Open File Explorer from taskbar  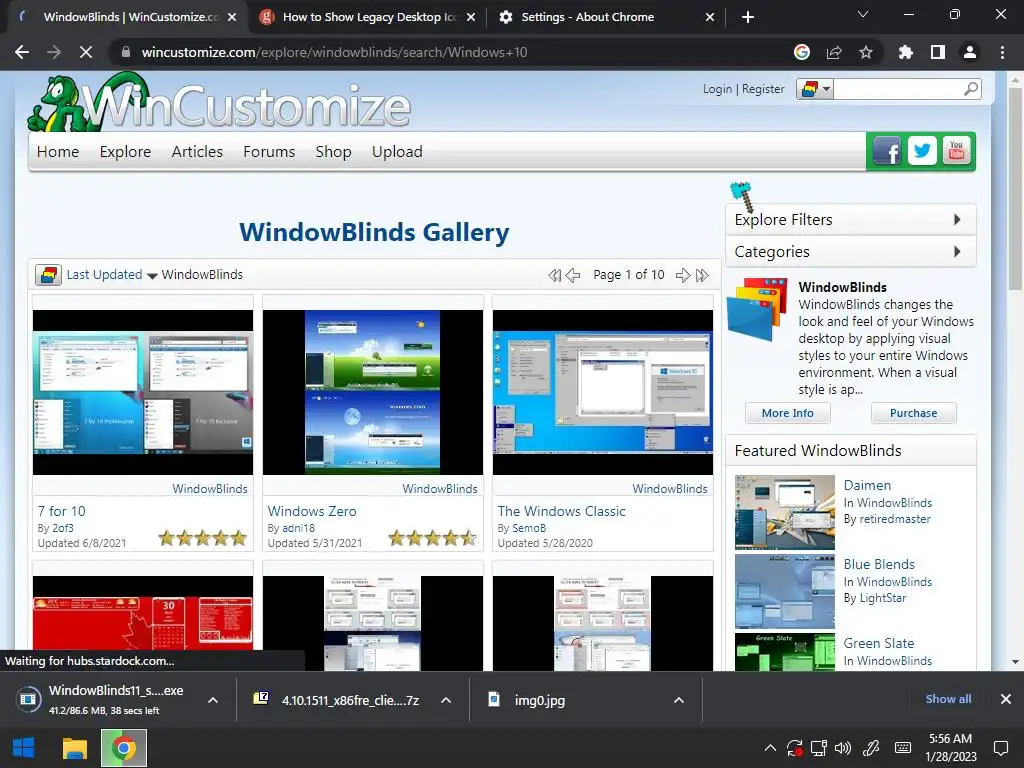pos(74,748)
